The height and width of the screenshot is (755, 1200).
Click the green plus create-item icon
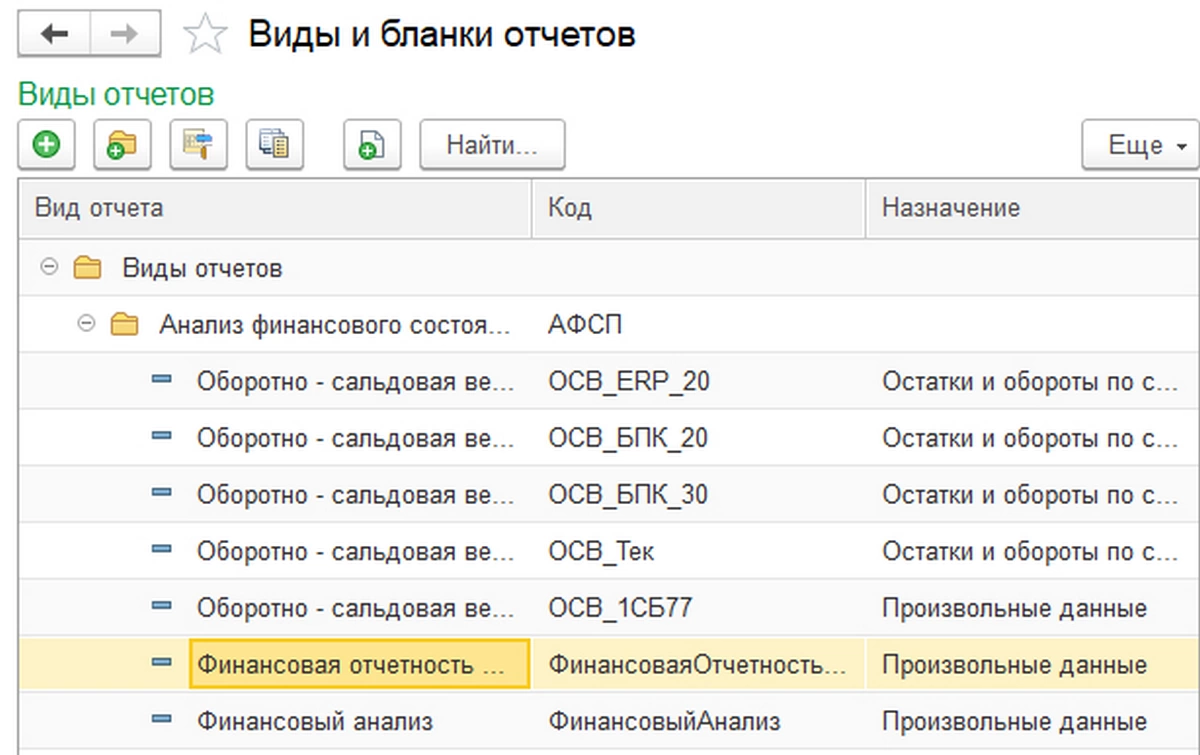point(46,145)
